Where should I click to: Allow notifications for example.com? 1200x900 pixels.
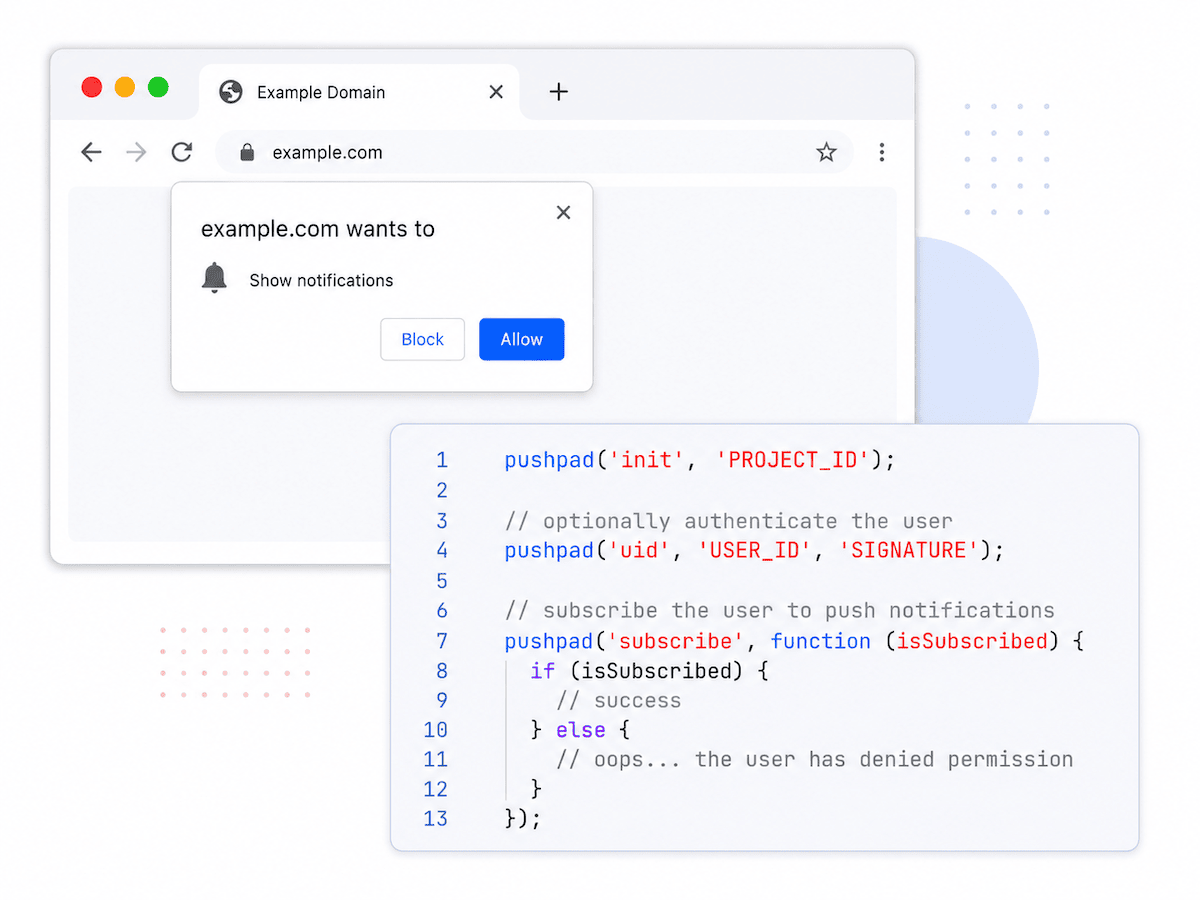(x=521, y=339)
